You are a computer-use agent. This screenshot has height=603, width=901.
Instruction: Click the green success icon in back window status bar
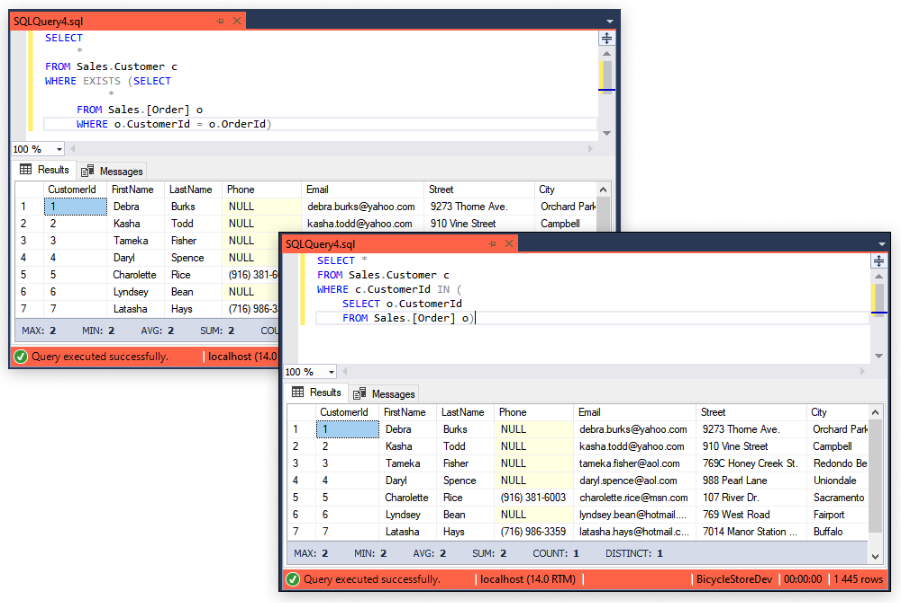tap(20, 356)
